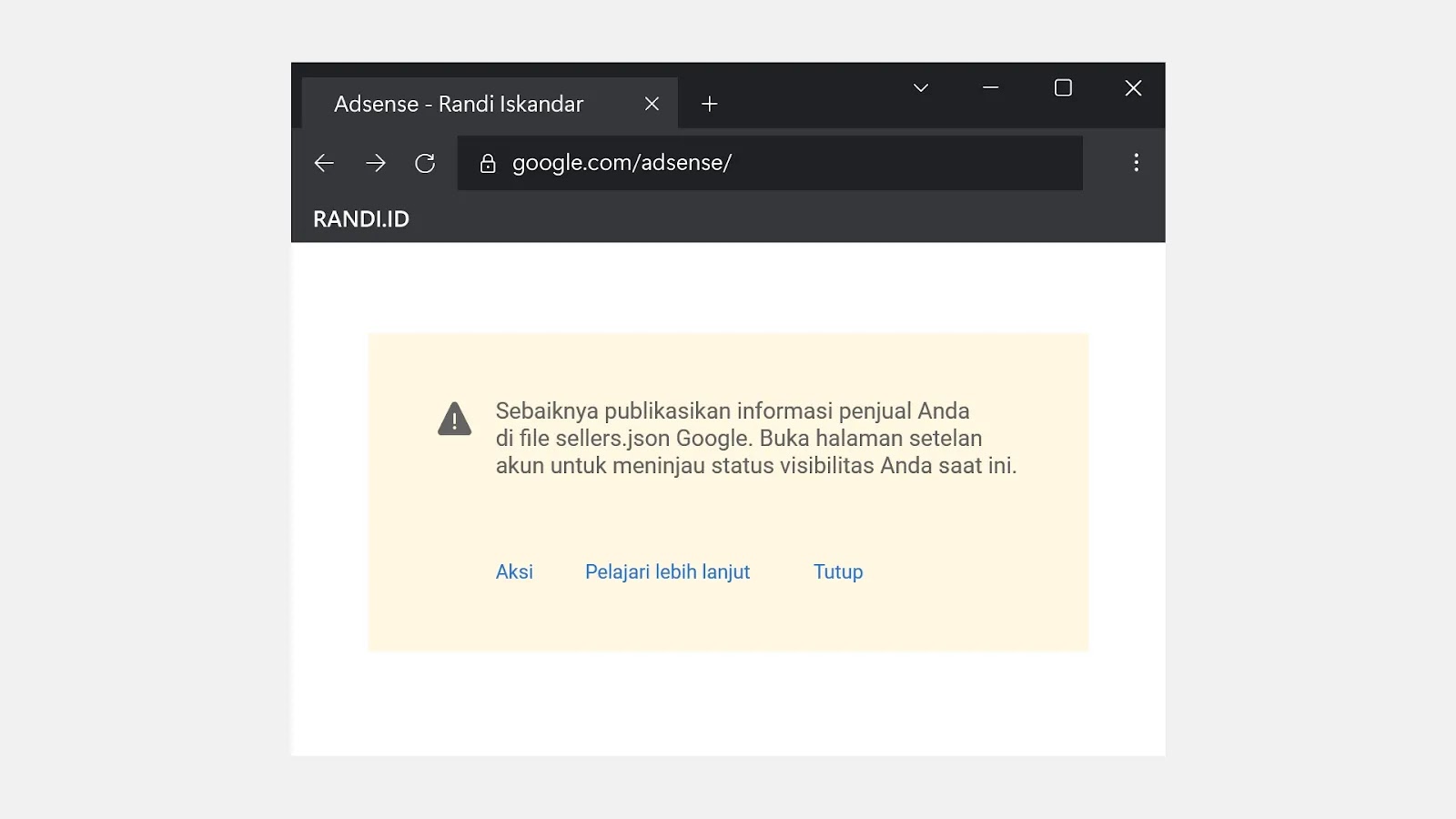Go back using the browser back arrow
Viewport: 1456px width, 819px height.
[324, 163]
